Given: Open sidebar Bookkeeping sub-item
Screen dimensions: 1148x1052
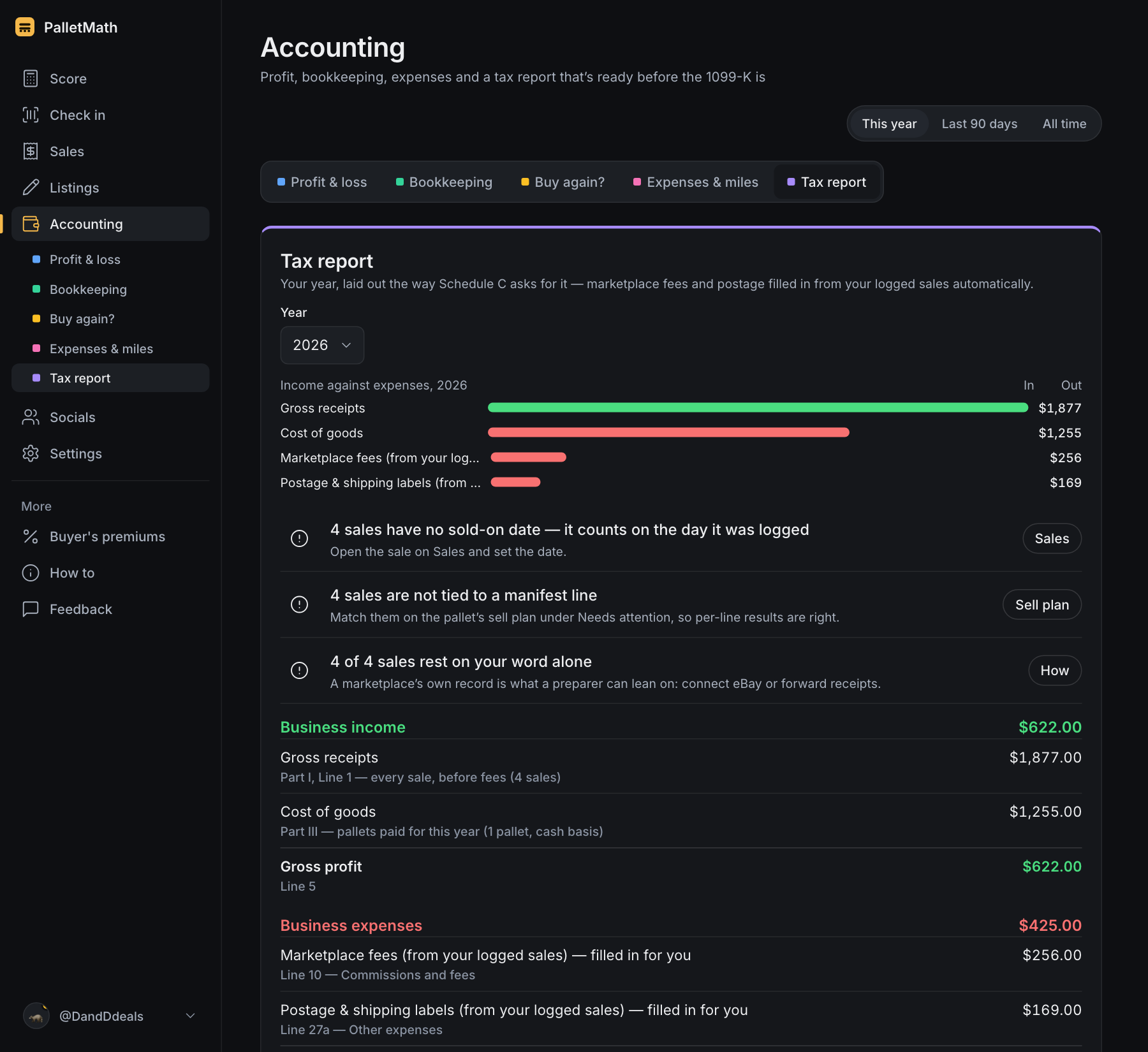Looking at the screenshot, I should [110, 289].
